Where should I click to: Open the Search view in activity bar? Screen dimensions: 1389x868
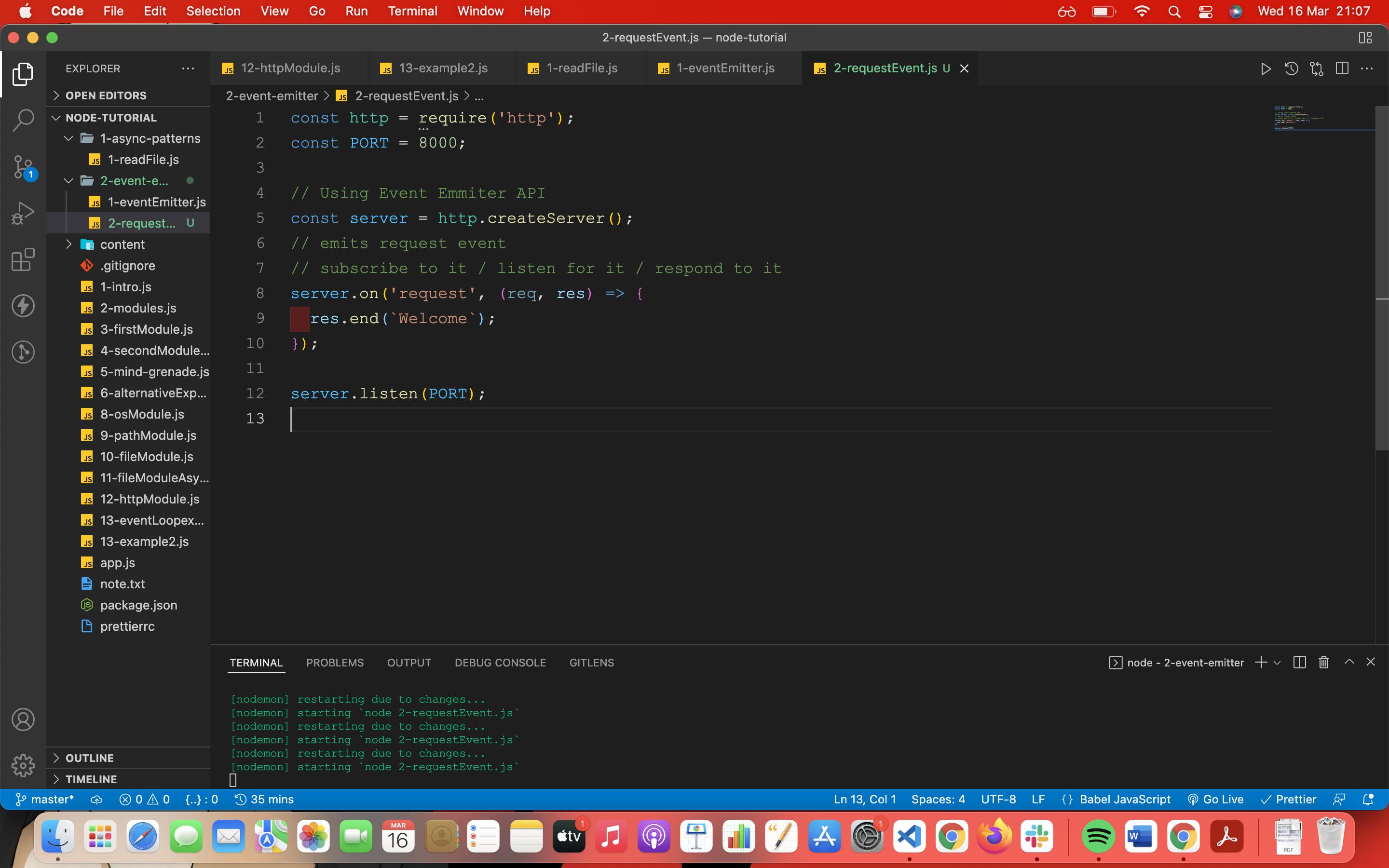point(23,120)
